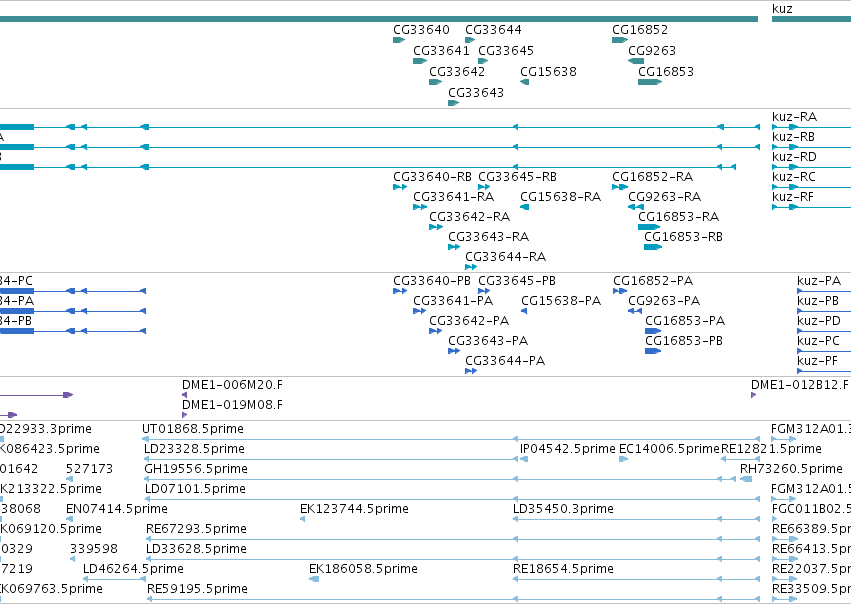The image size is (851, 604).
Task: Click the CG33641 gene arrow glyph
Action: click(x=420, y=61)
